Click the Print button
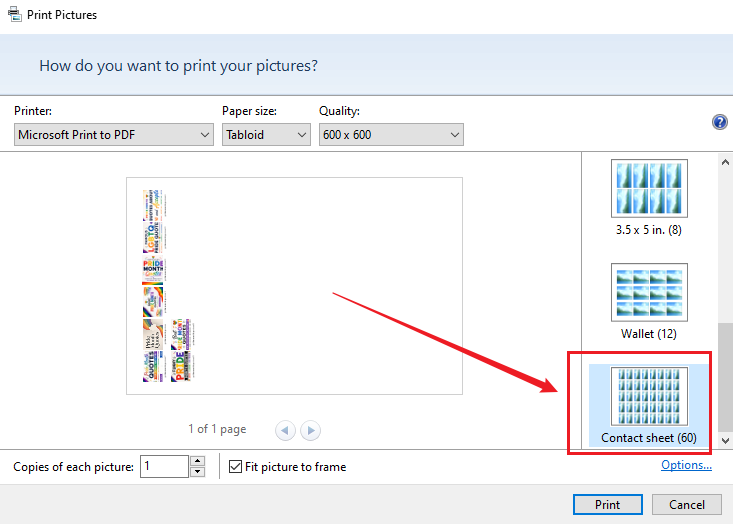 pos(607,504)
